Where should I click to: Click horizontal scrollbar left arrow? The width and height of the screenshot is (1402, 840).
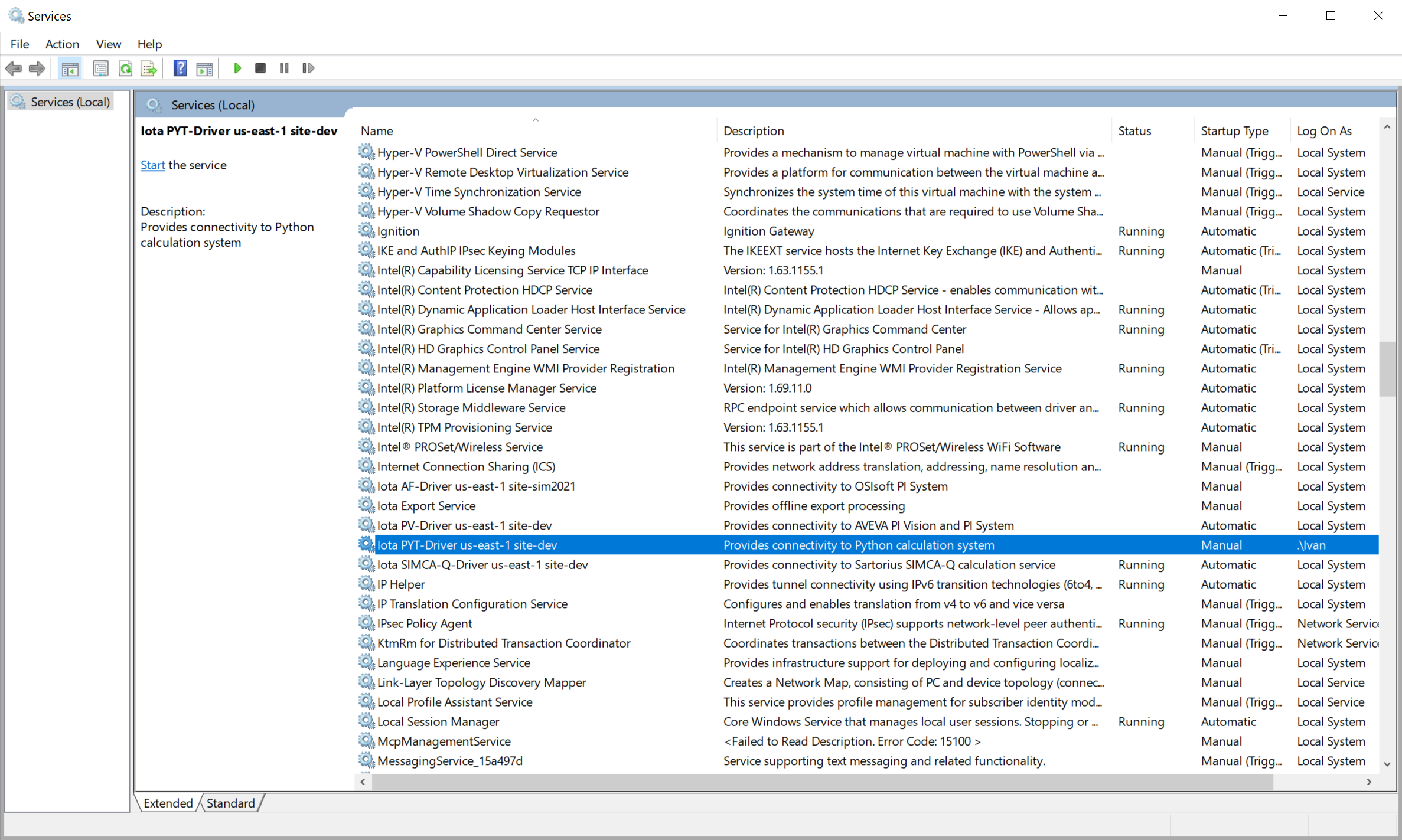pos(363,782)
